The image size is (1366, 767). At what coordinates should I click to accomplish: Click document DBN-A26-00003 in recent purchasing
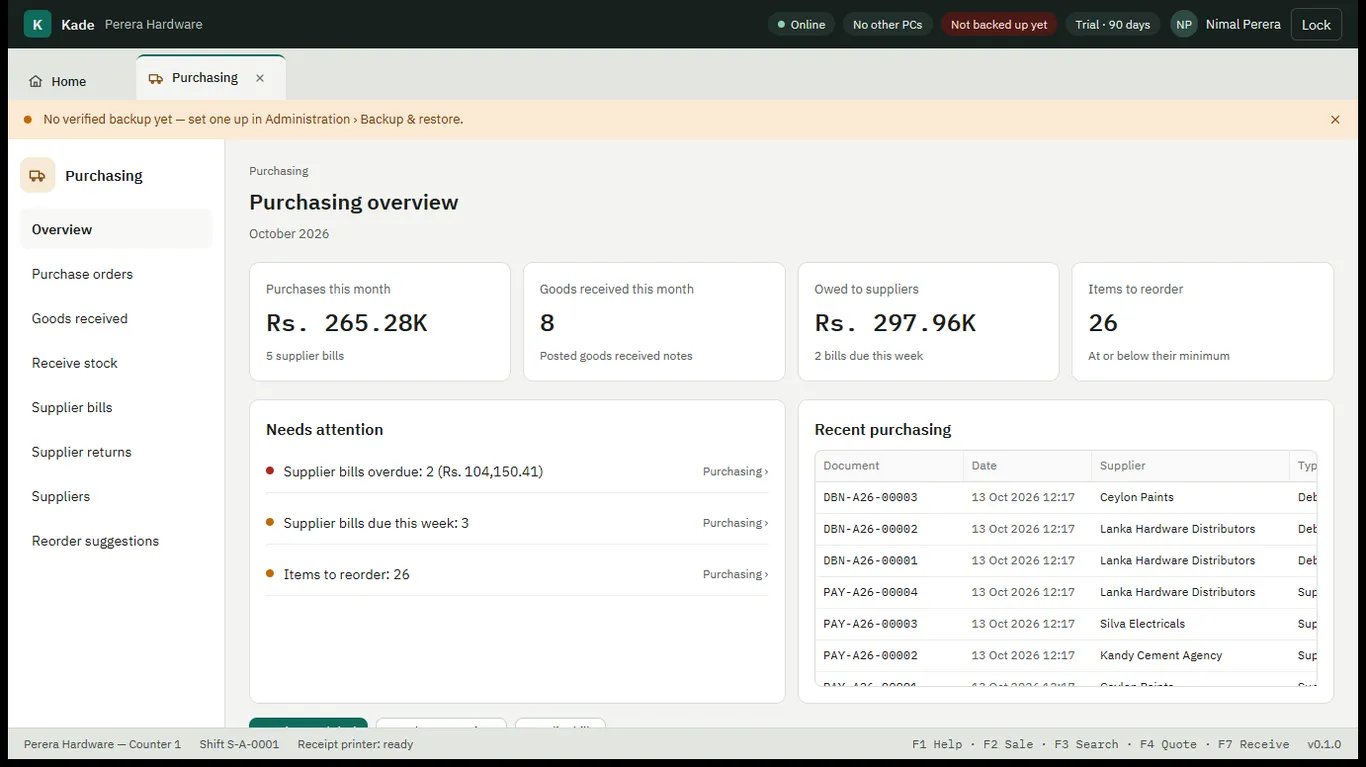click(870, 498)
